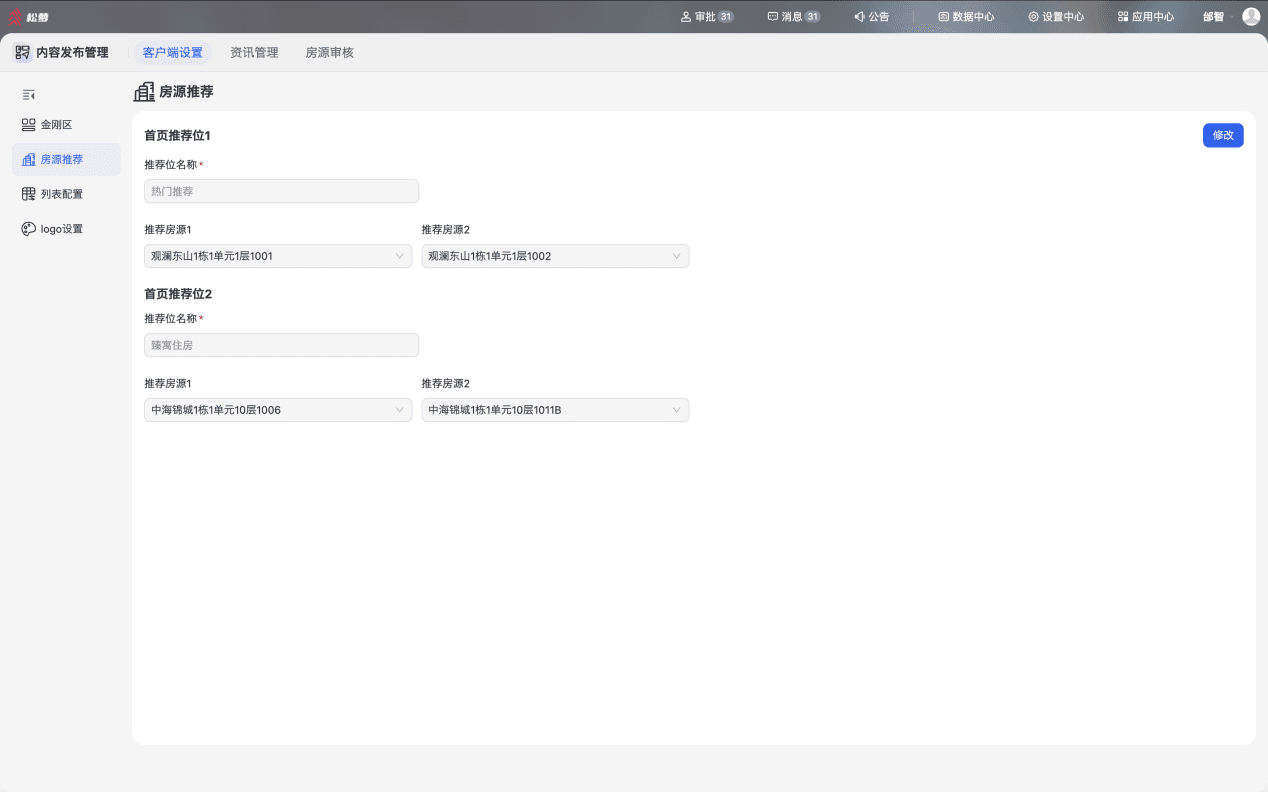The image size is (1268, 792).
Task: Open 公告 announcements with speaker icon
Action: pos(871,17)
